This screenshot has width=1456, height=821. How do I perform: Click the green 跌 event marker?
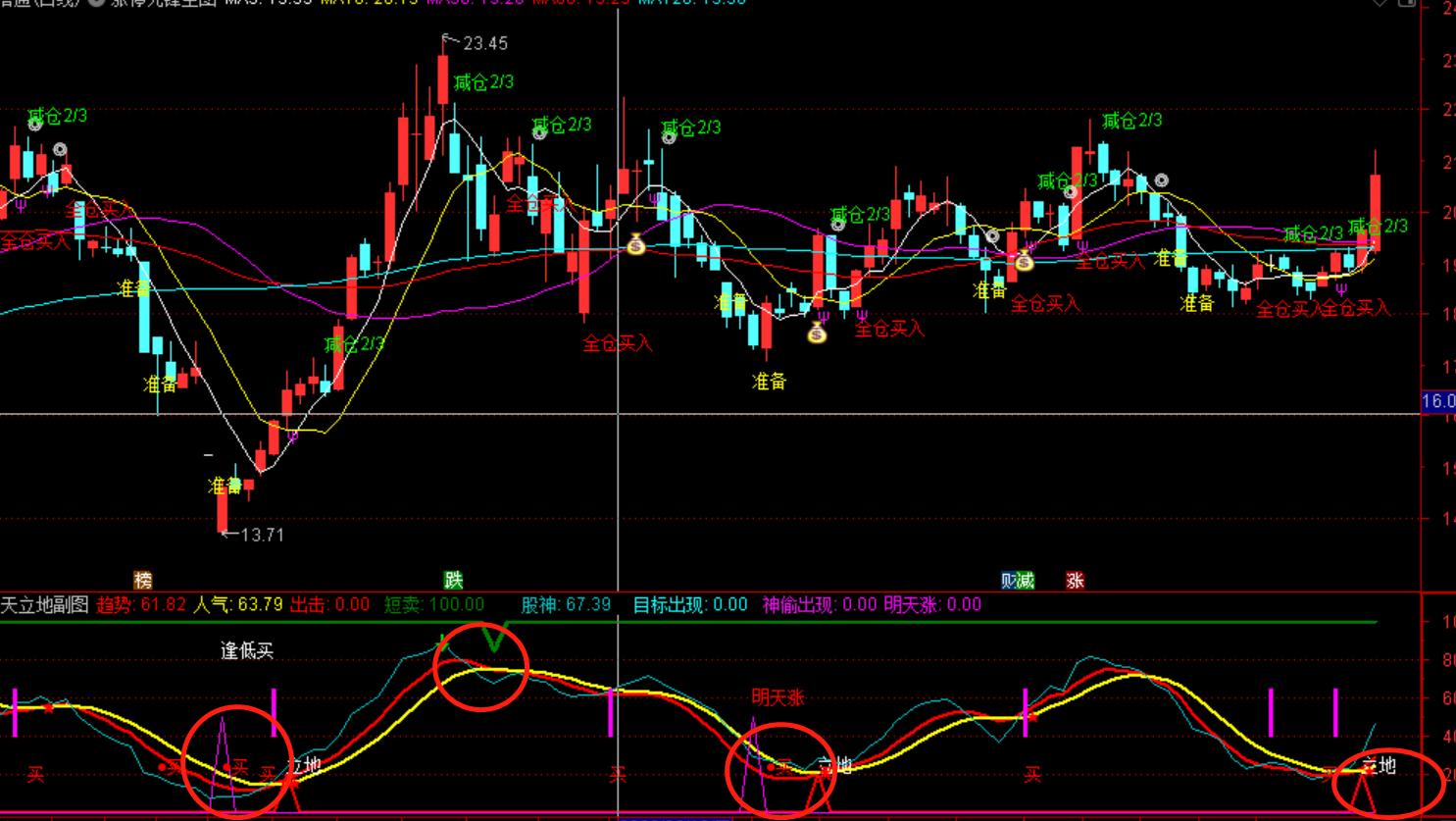point(453,581)
